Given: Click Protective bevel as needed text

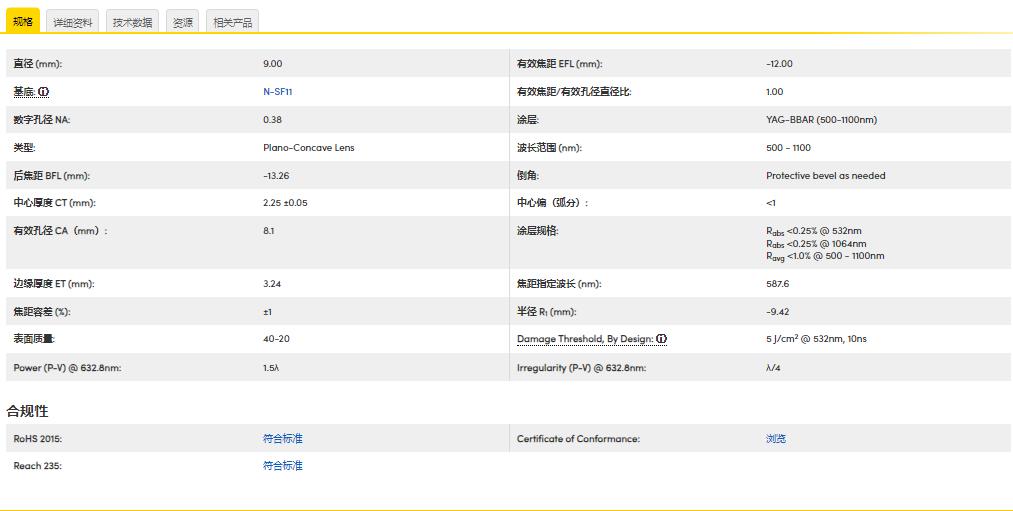Looking at the screenshot, I should click(x=826, y=176).
